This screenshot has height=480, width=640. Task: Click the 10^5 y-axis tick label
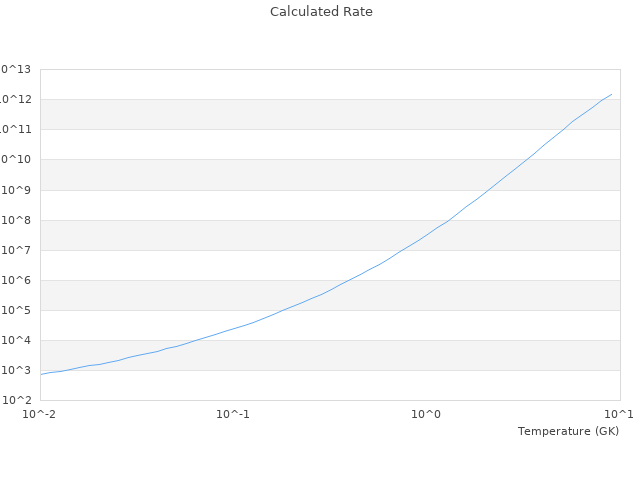pos(18,311)
